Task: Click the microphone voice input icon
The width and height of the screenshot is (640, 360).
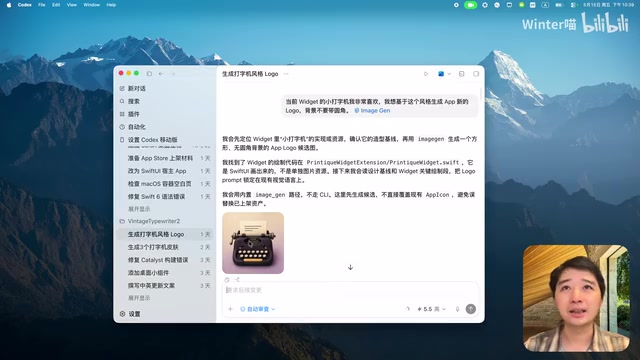Action: (x=457, y=309)
